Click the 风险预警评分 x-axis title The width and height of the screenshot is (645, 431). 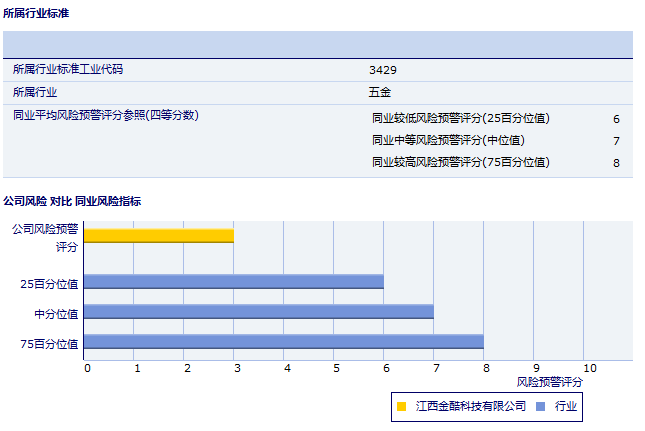pos(549,382)
